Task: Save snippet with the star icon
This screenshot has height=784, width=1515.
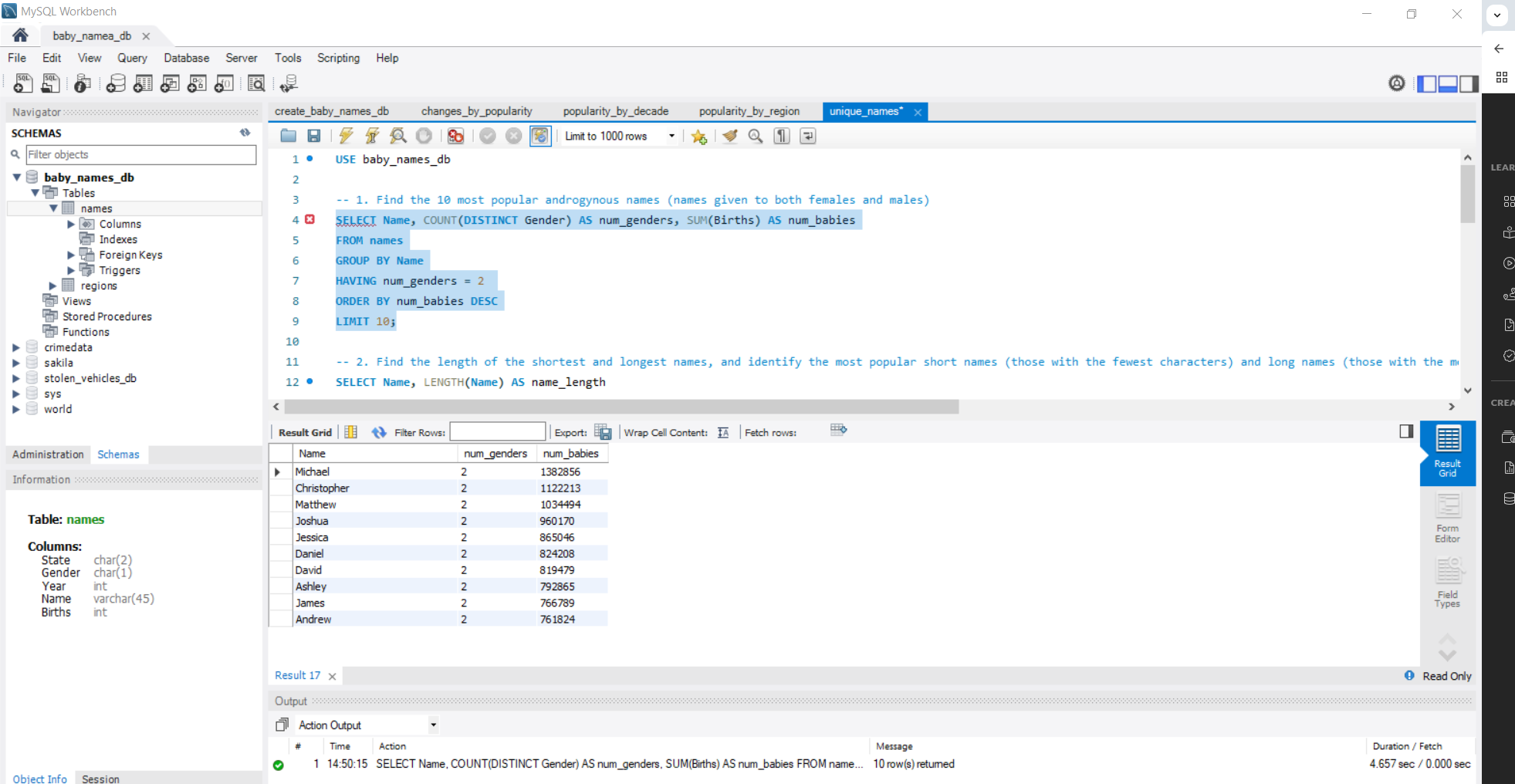Action: (699, 137)
